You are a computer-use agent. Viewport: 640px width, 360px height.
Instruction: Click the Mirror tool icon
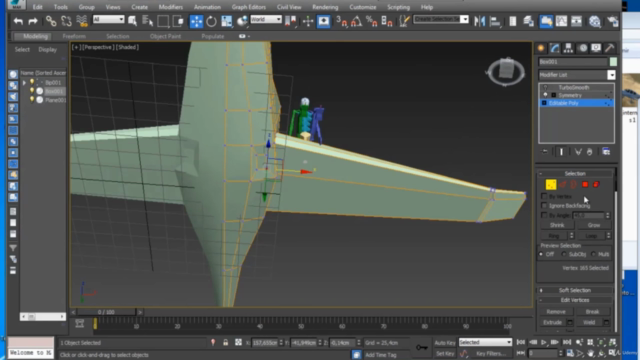480,21
